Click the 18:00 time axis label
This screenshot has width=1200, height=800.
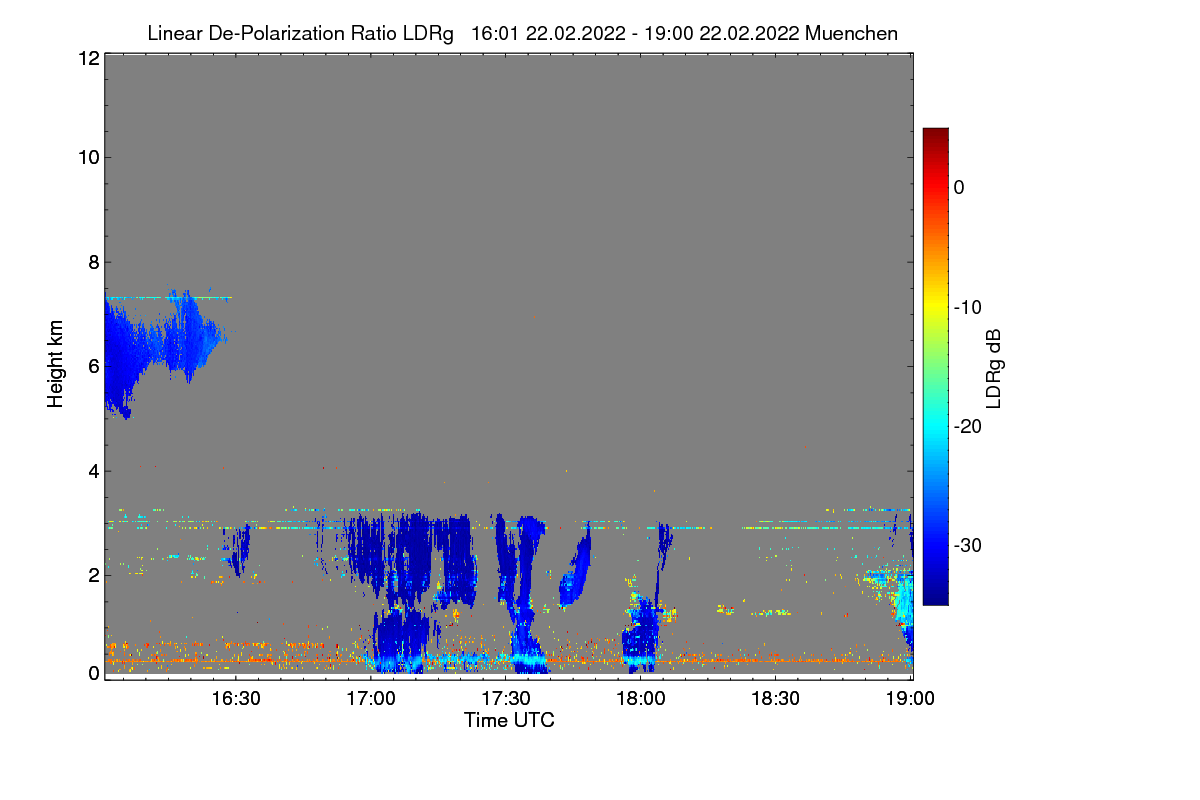point(640,699)
